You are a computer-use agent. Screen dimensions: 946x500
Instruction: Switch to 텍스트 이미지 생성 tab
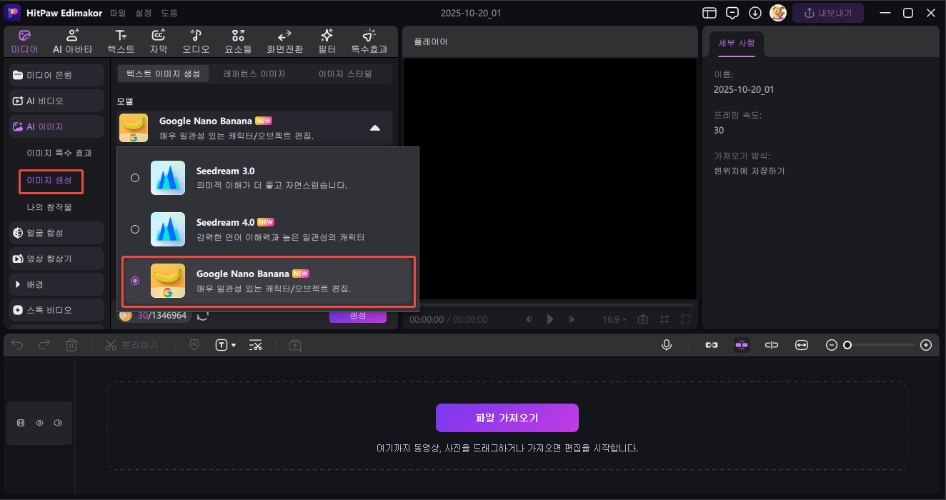pyautogui.click(x=163, y=74)
